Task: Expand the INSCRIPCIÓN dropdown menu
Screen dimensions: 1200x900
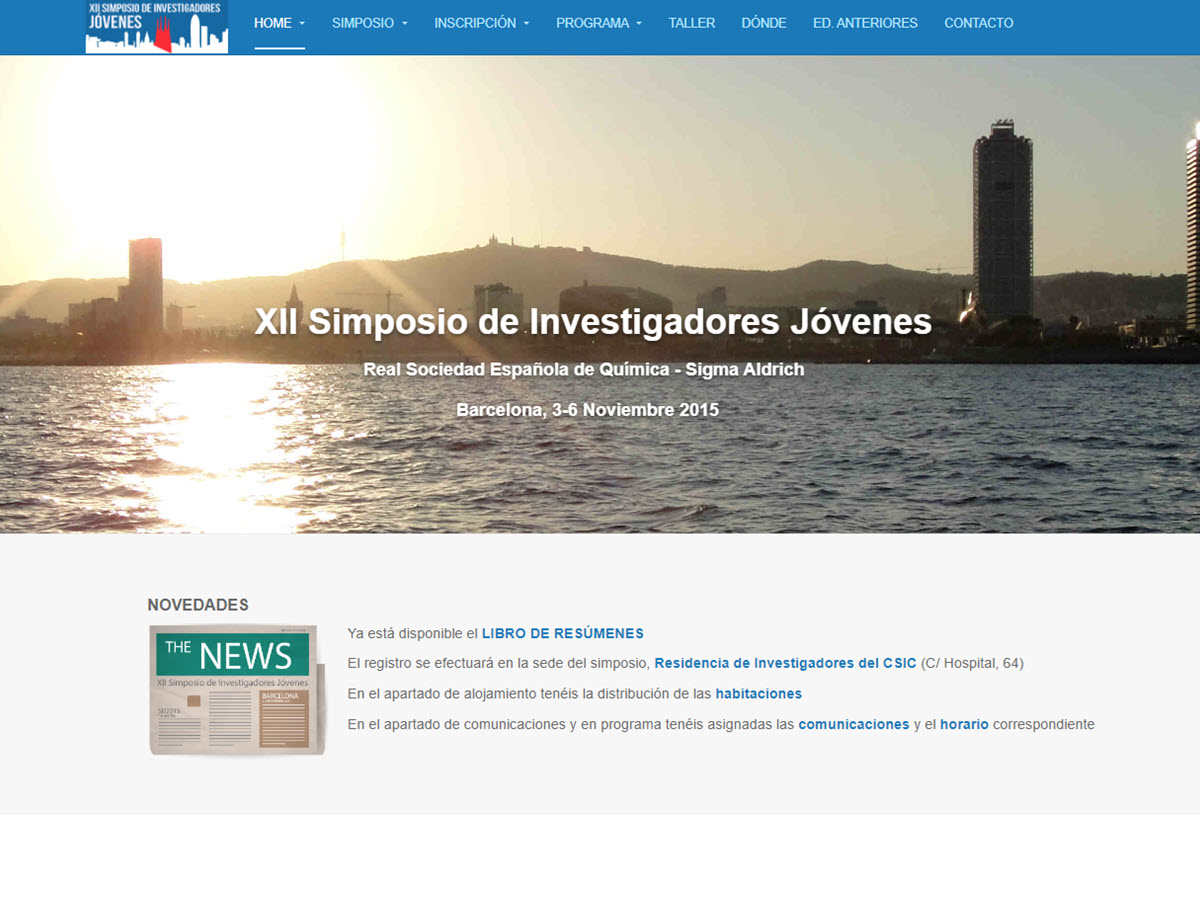Action: pyautogui.click(x=481, y=23)
